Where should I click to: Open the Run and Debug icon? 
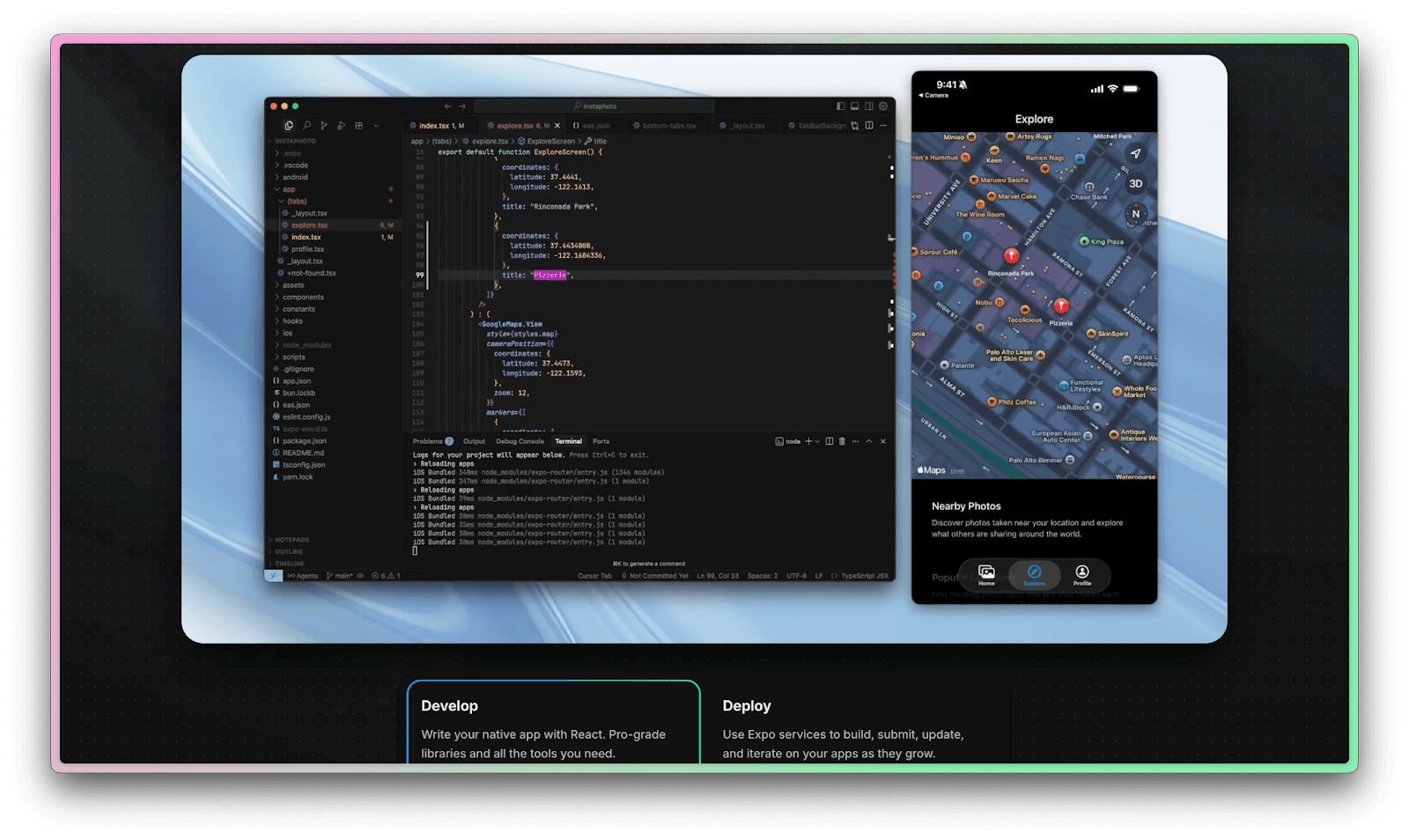(342, 126)
